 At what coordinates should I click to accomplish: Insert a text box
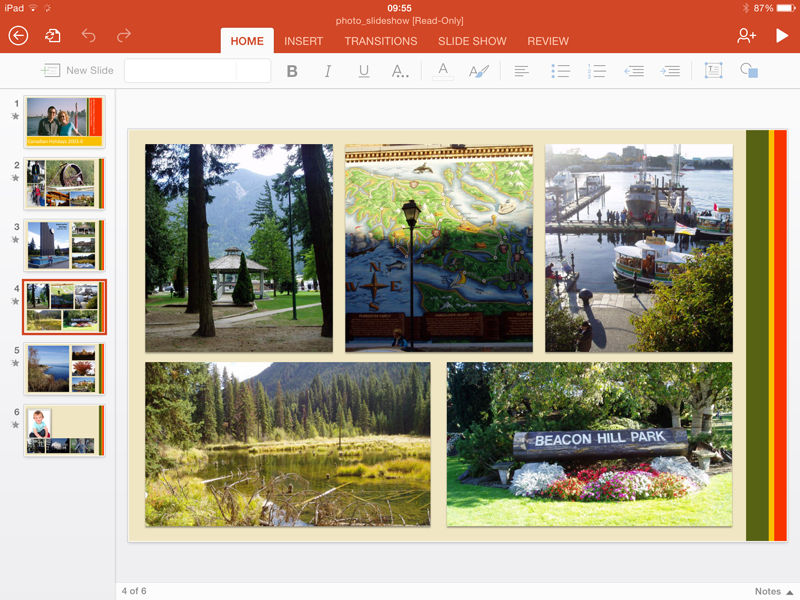[x=713, y=70]
